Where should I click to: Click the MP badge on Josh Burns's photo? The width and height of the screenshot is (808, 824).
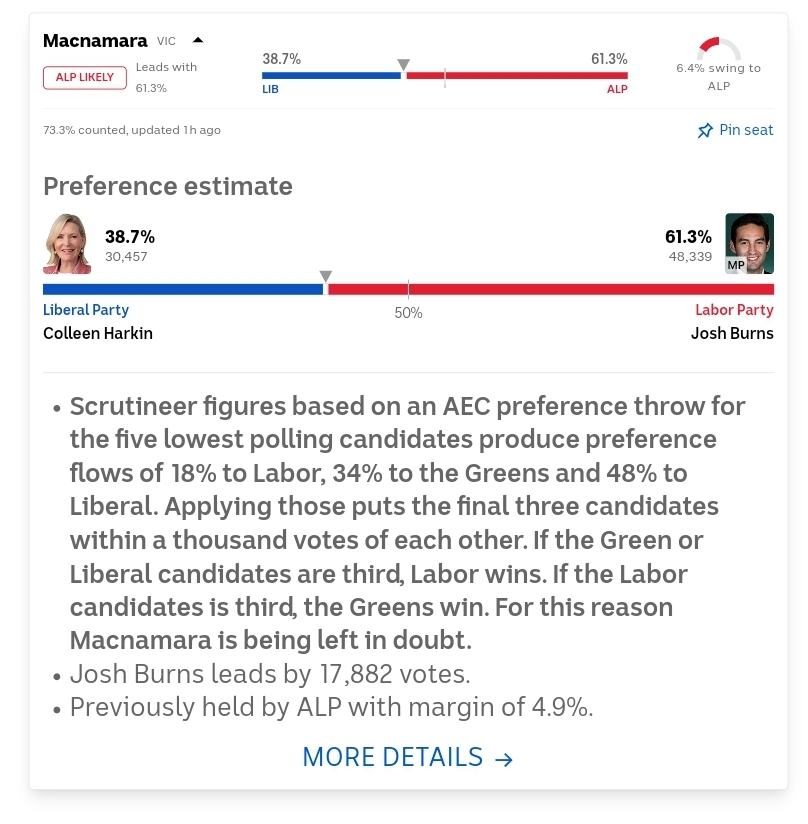[x=736, y=265]
